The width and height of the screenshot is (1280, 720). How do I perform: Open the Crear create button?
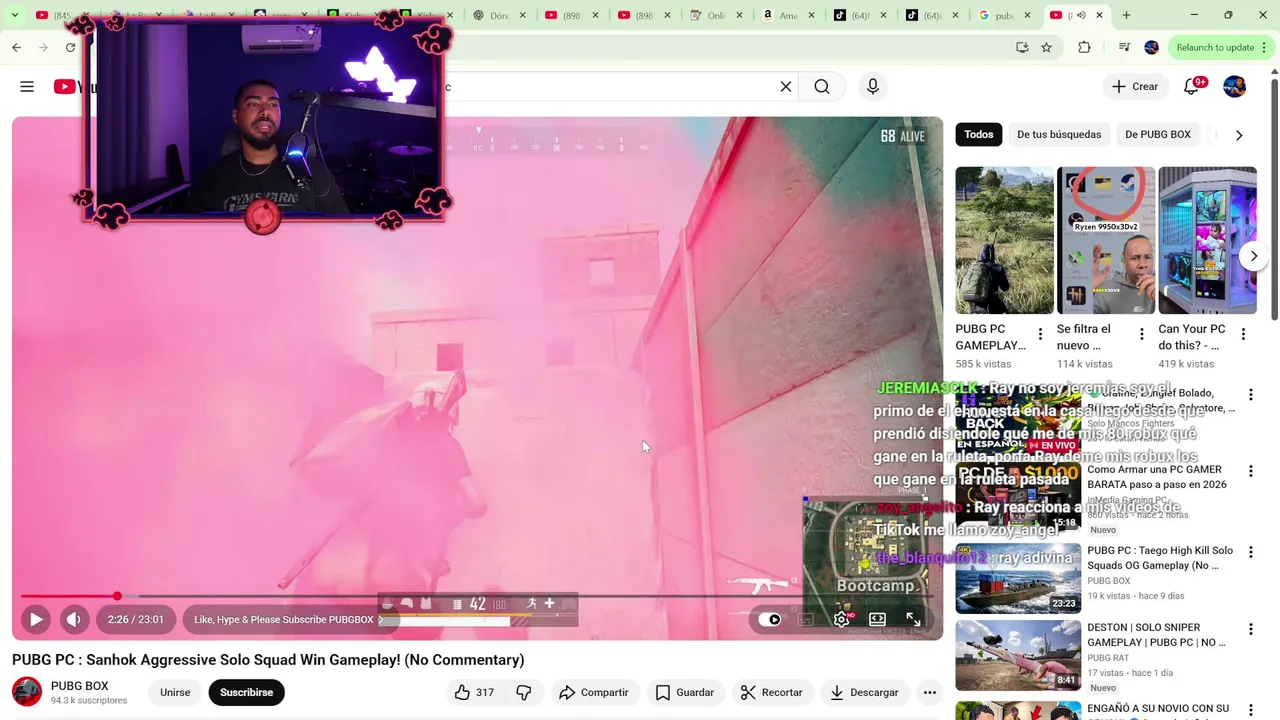click(1135, 87)
